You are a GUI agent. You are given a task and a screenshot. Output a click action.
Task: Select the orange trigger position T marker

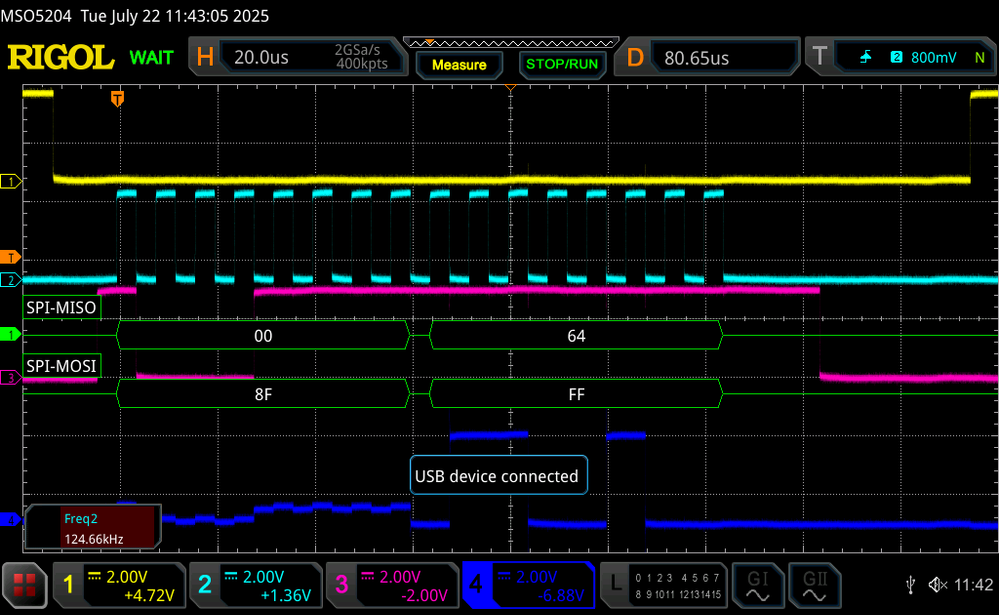tap(117, 98)
